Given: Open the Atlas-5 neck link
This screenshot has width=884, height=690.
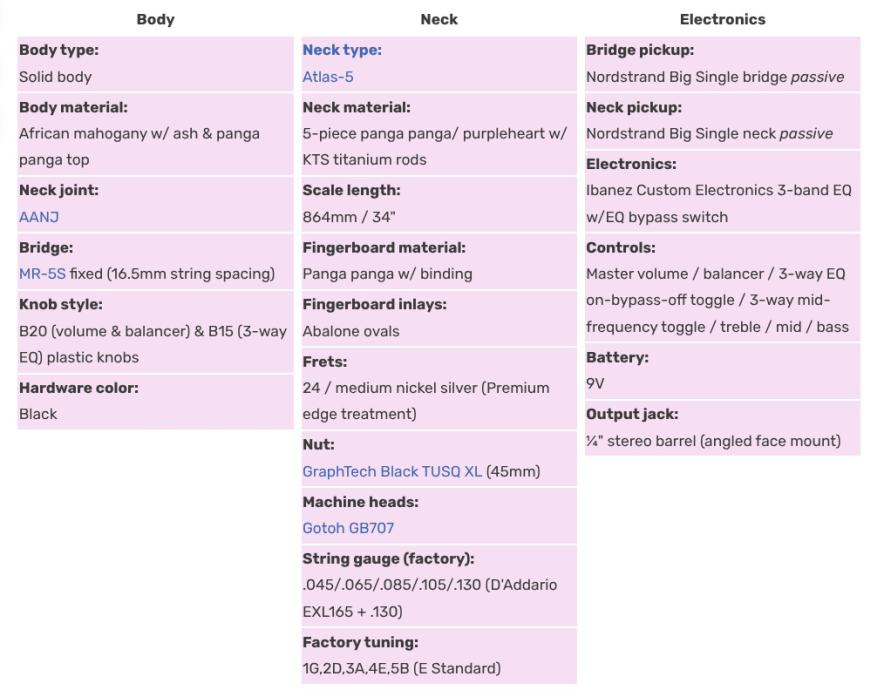Looking at the screenshot, I should (x=328, y=77).
